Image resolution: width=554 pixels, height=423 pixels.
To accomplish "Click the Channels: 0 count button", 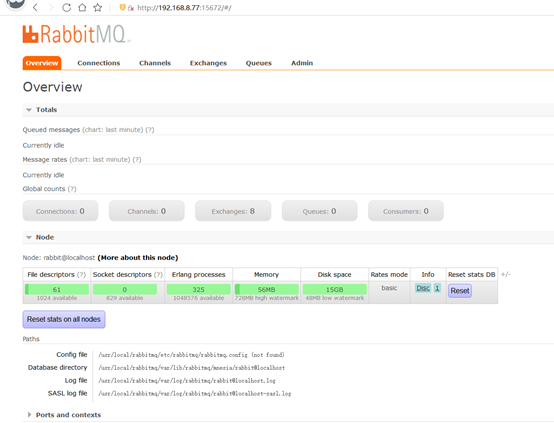I will tap(146, 211).
